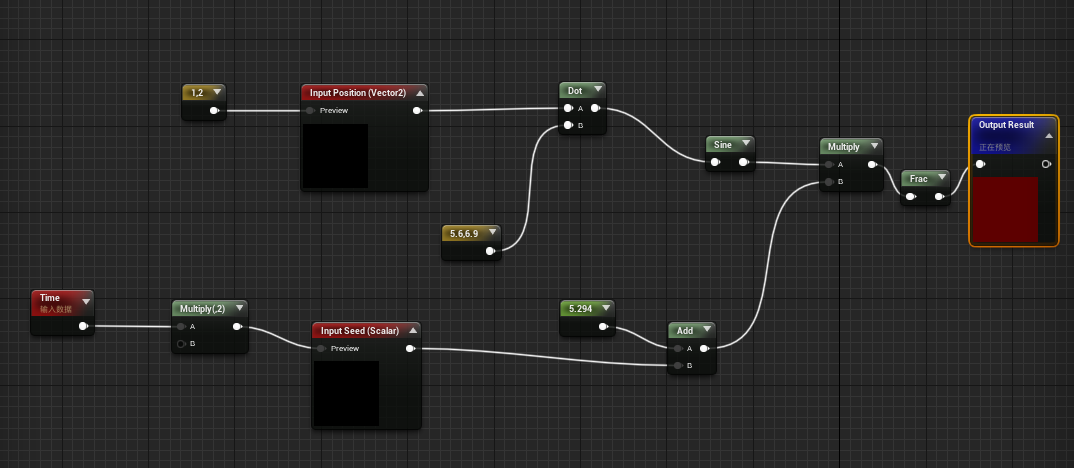
Task: Select the Input Seed (Scalar) node title
Action: (x=360, y=331)
